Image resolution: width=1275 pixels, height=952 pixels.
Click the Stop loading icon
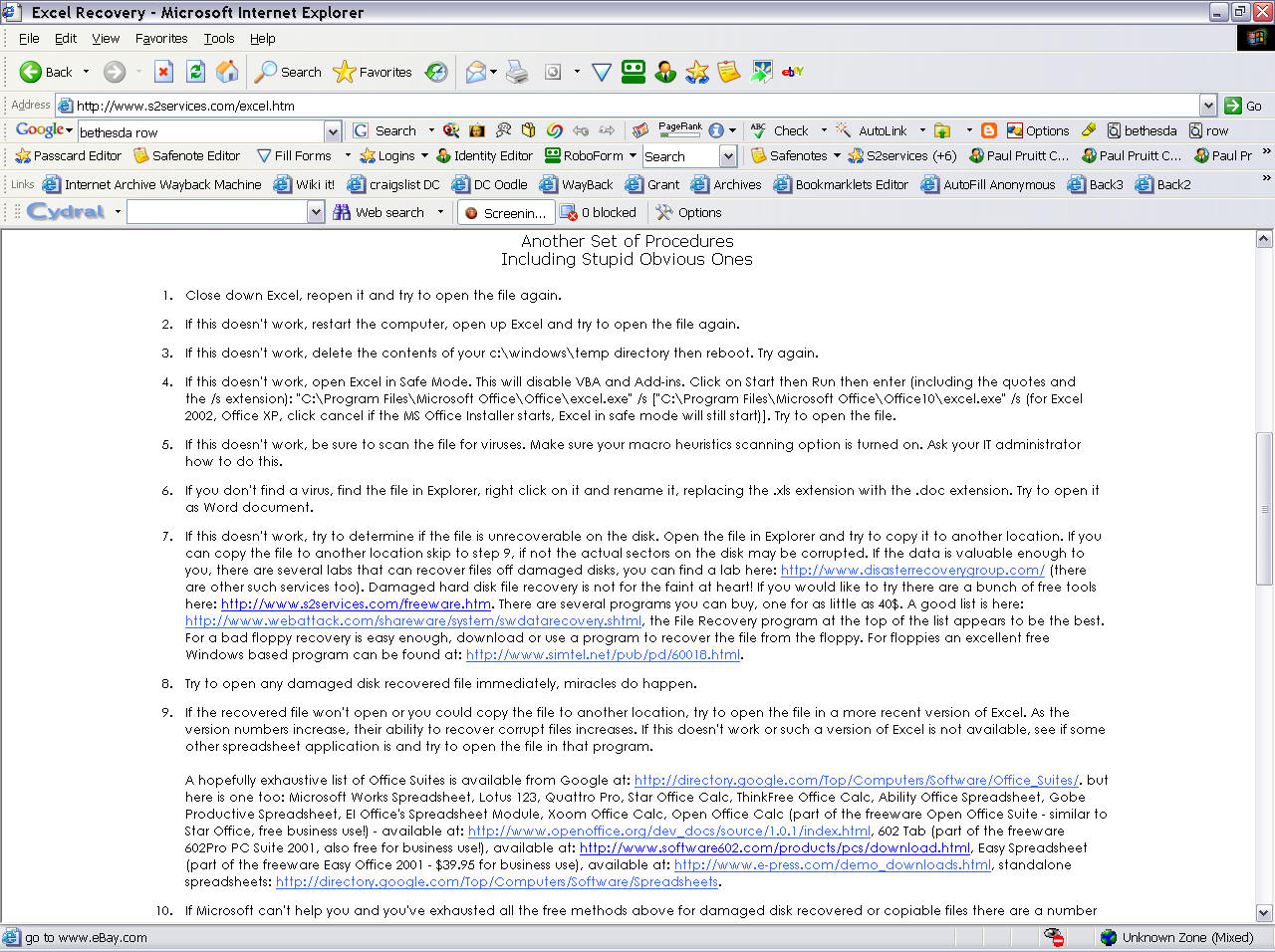click(x=164, y=72)
